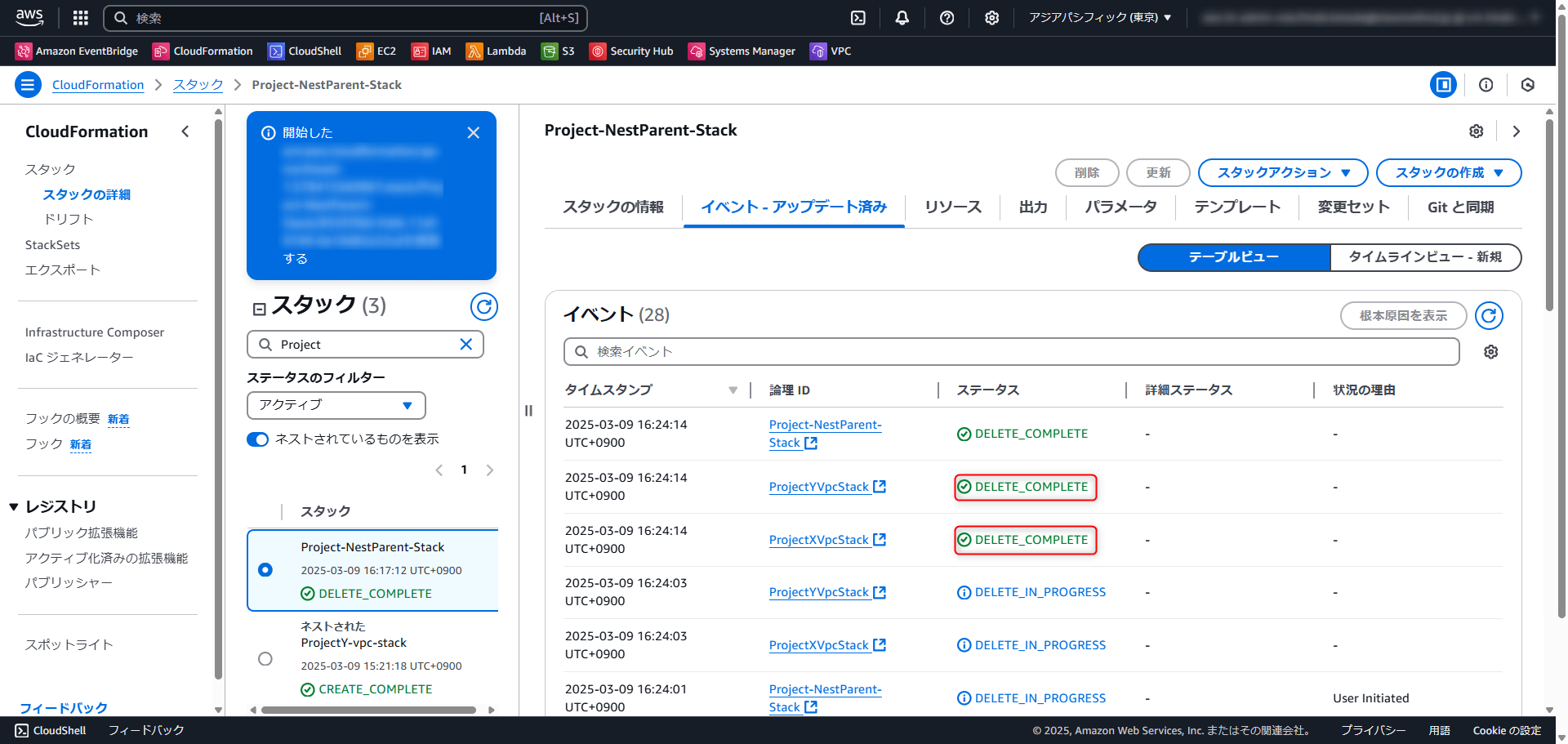The height and width of the screenshot is (744, 1568).
Task: Switch to the table view
Action: (x=1234, y=256)
